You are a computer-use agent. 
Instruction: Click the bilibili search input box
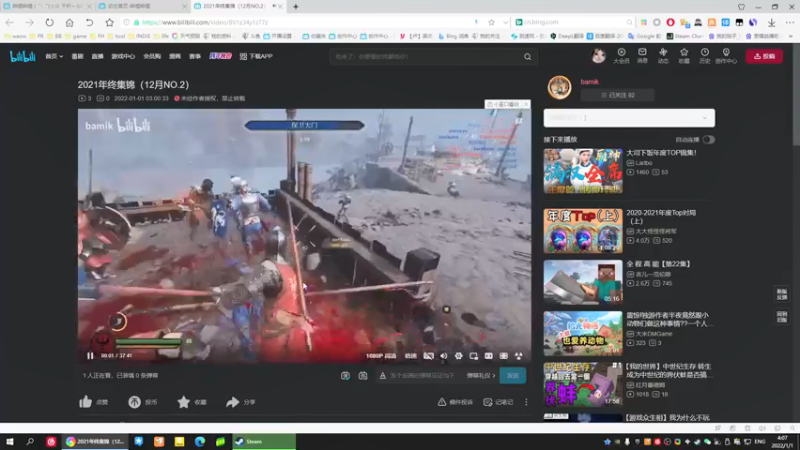[x=426, y=57]
